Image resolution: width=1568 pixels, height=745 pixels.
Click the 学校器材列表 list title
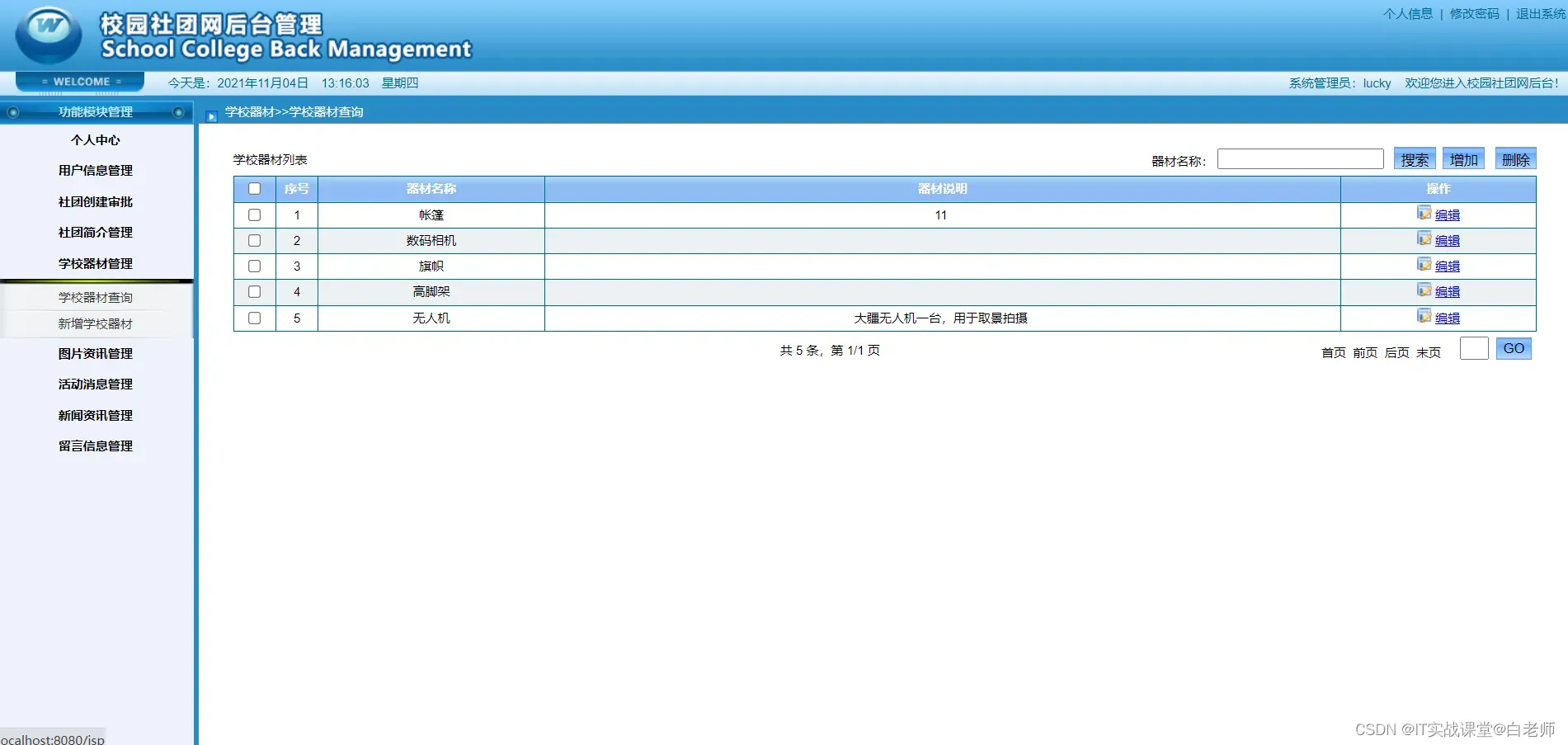270,160
